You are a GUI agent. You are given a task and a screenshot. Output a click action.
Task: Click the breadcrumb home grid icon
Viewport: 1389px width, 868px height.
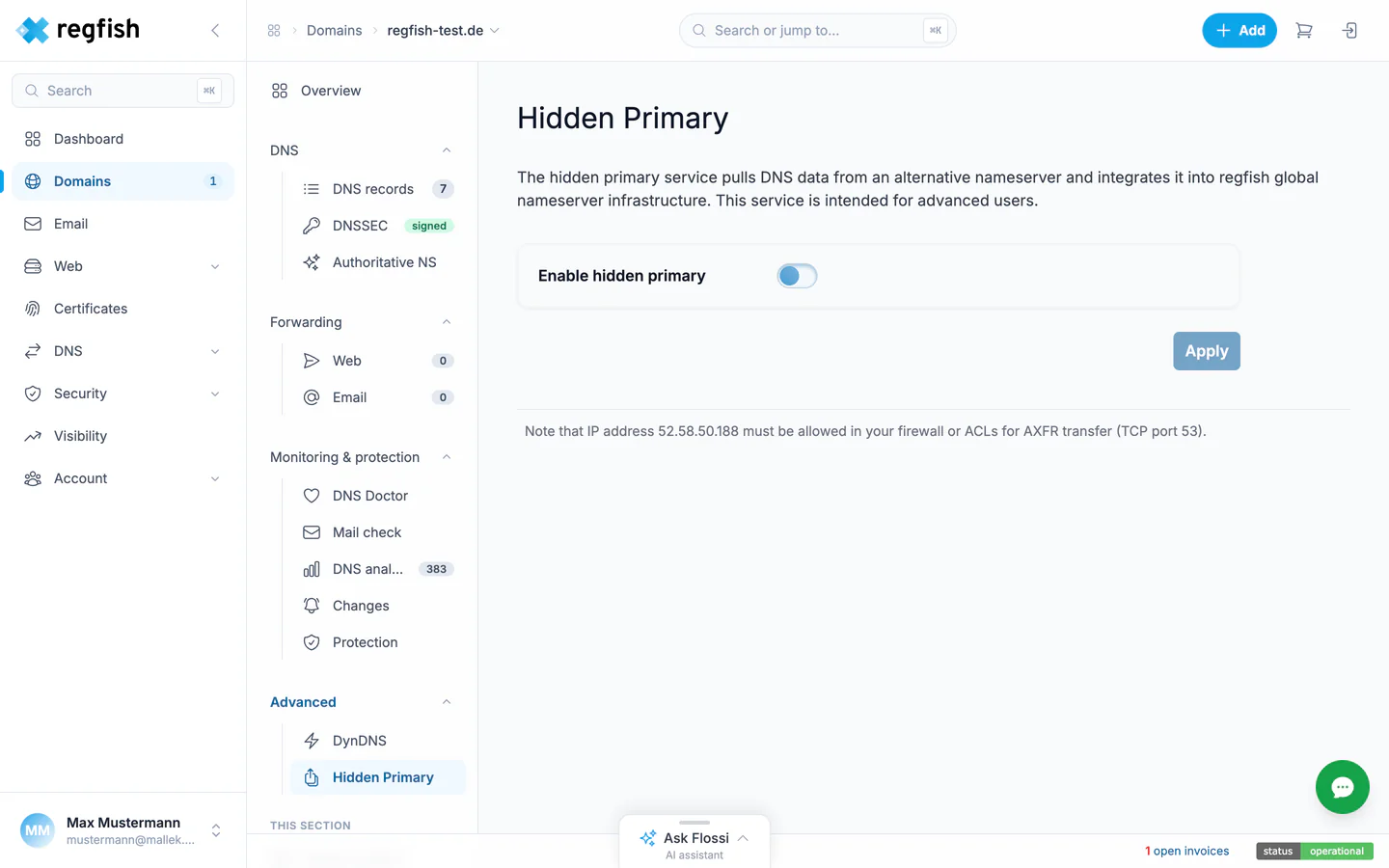[274, 31]
